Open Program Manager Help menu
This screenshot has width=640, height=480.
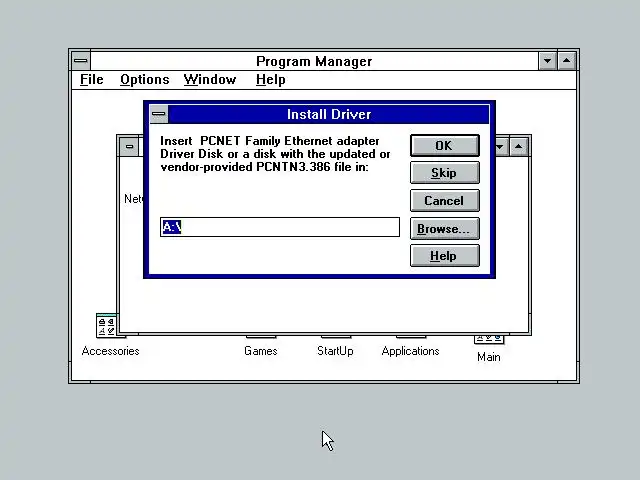click(270, 80)
